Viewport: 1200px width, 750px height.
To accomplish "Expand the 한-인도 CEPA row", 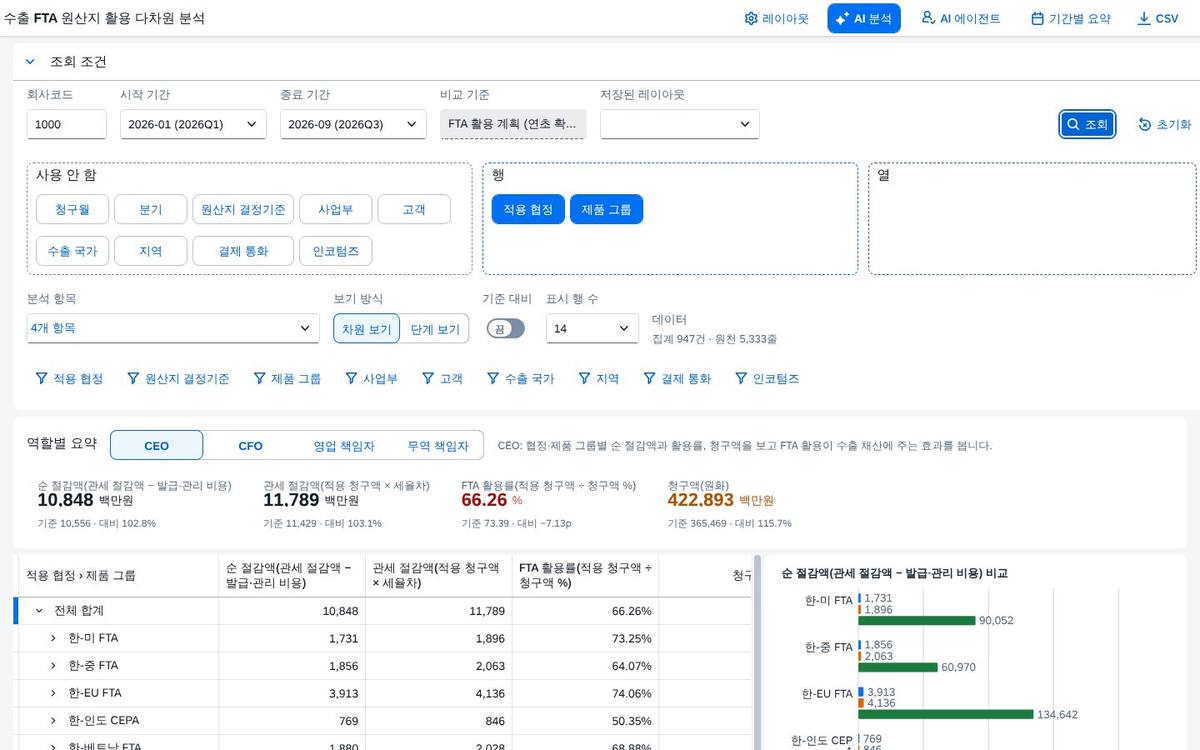I will [54, 720].
